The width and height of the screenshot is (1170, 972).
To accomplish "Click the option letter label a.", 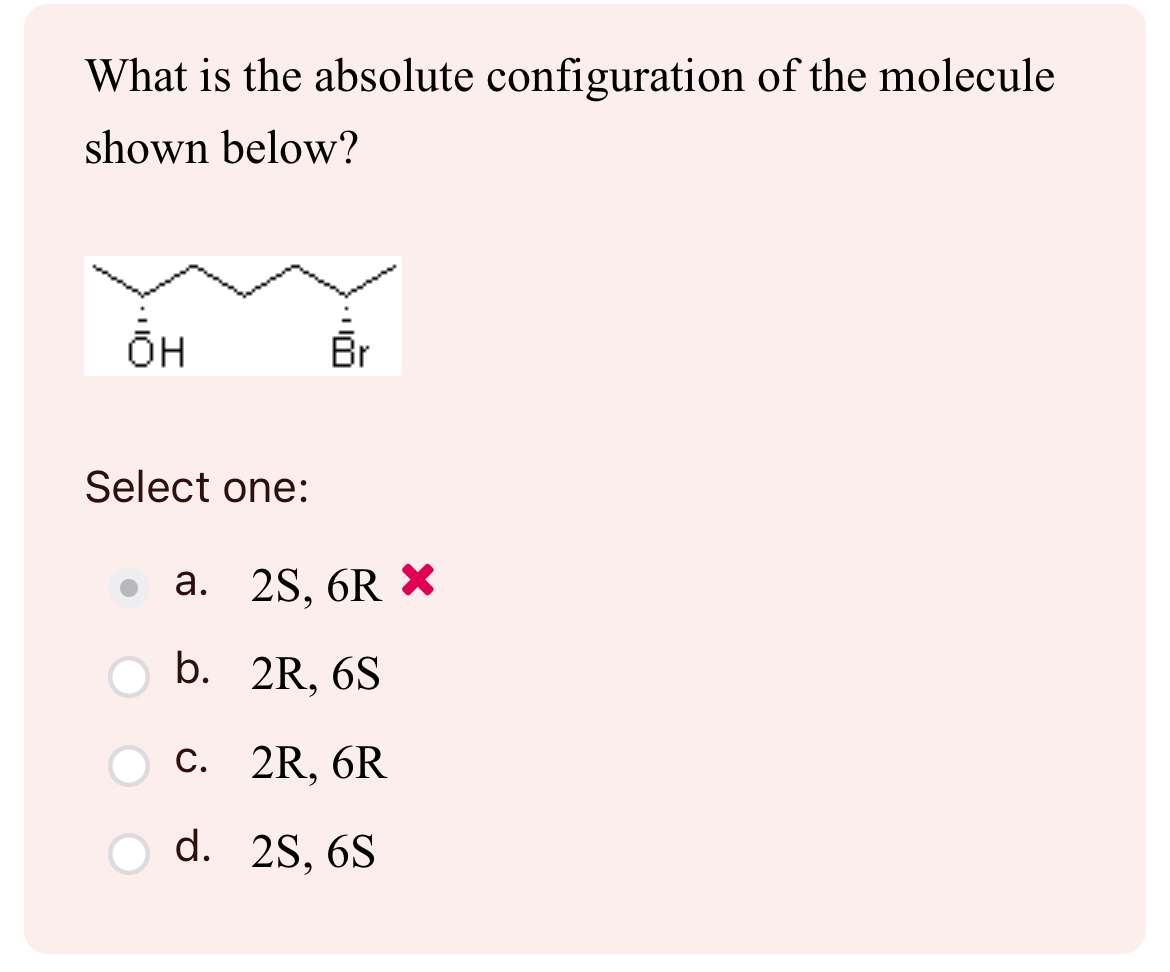I will pyautogui.click(x=191, y=585).
